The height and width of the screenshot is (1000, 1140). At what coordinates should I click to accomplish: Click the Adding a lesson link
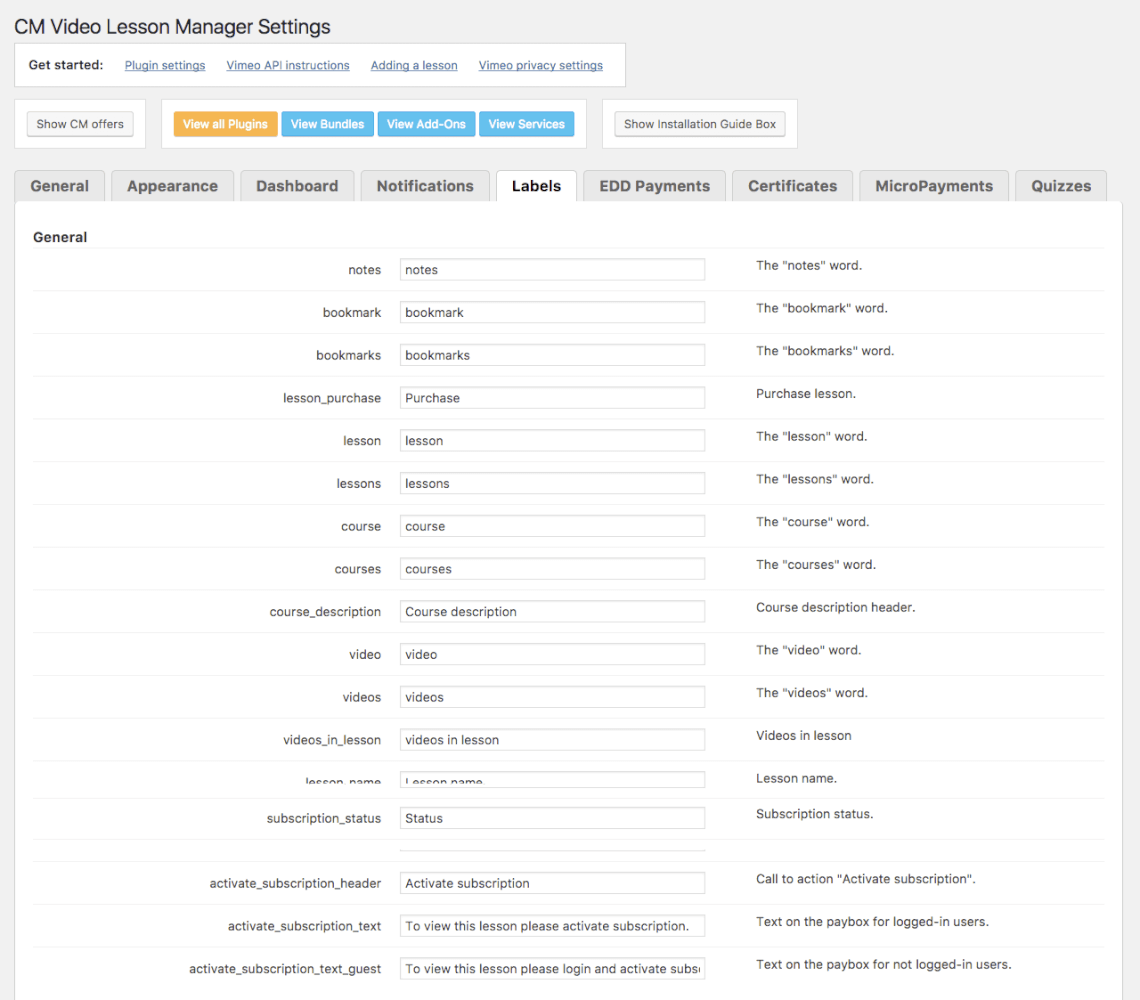click(x=414, y=66)
